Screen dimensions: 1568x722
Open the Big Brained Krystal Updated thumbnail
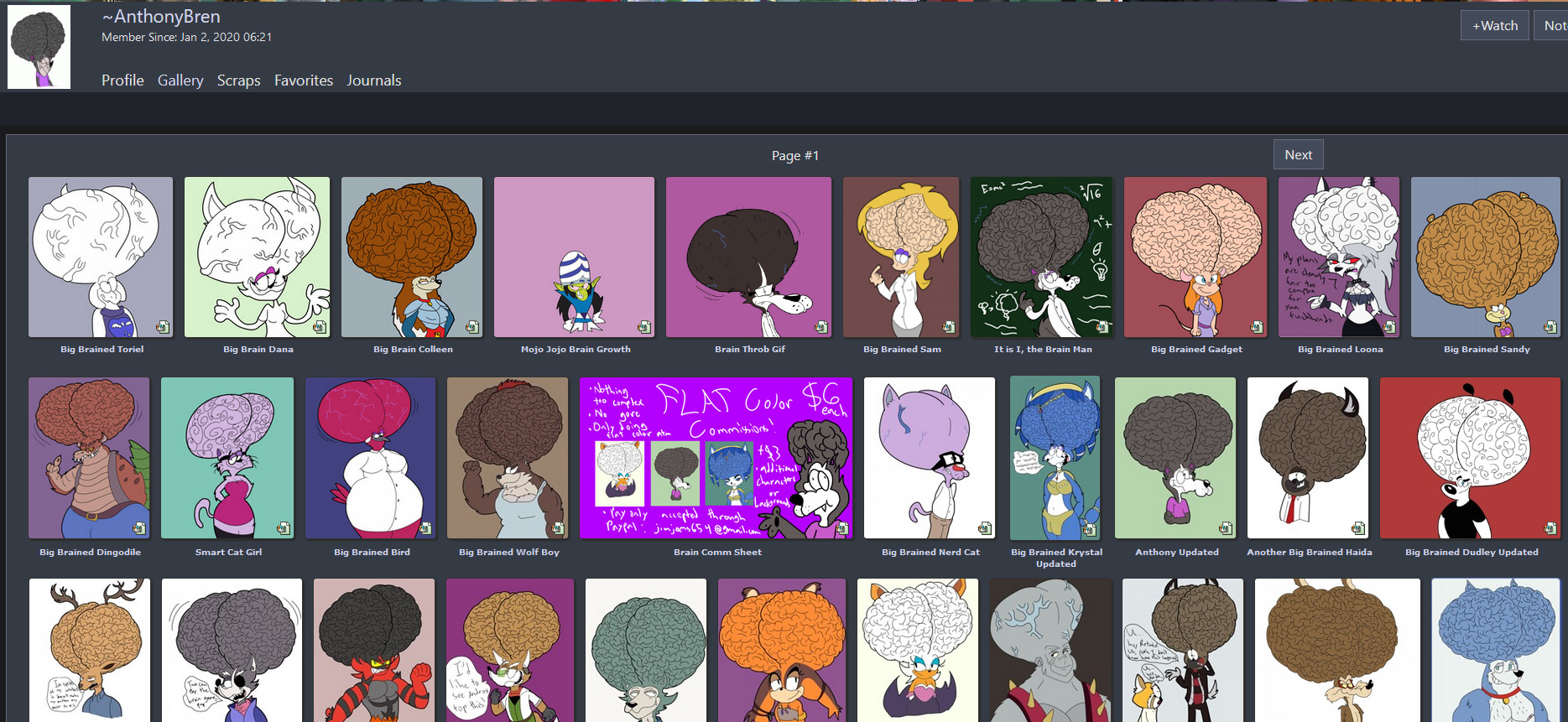click(x=1055, y=458)
